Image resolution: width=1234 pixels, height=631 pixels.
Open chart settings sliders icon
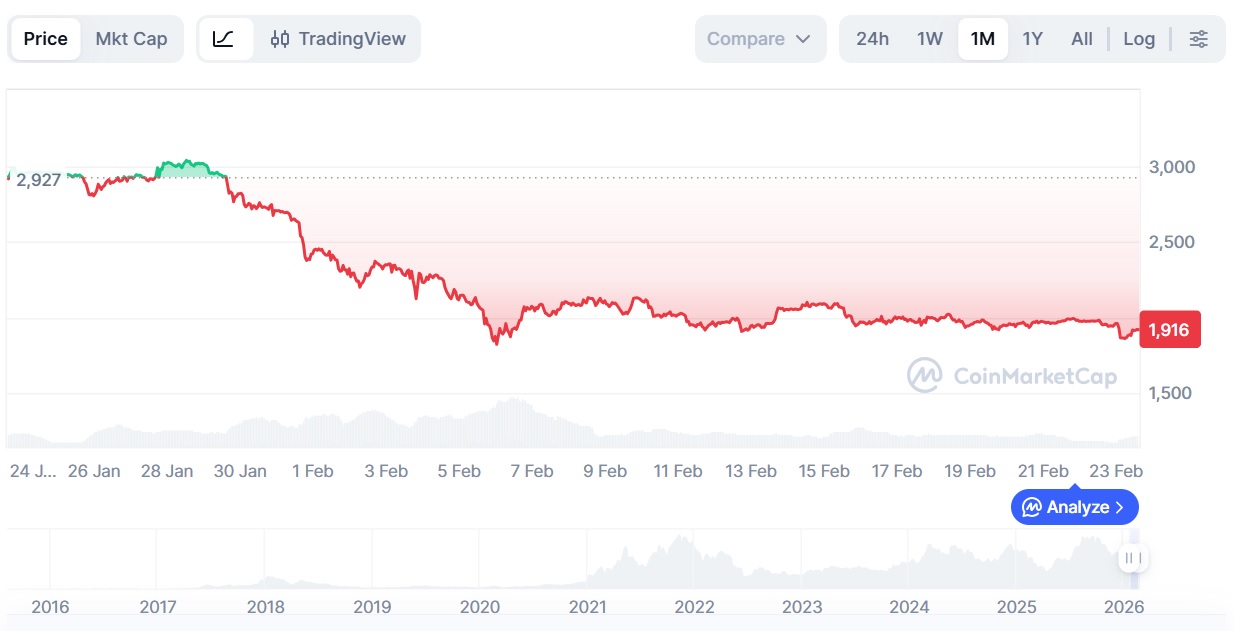click(x=1198, y=39)
